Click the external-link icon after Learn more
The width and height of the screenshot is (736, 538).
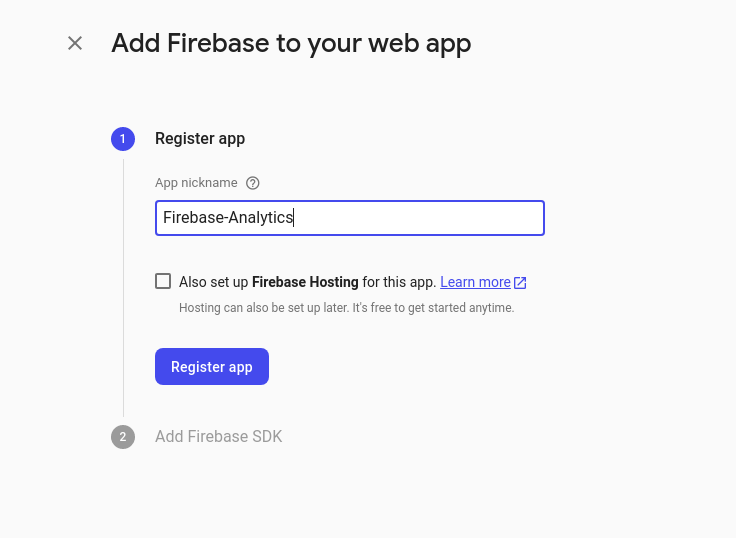(520, 283)
